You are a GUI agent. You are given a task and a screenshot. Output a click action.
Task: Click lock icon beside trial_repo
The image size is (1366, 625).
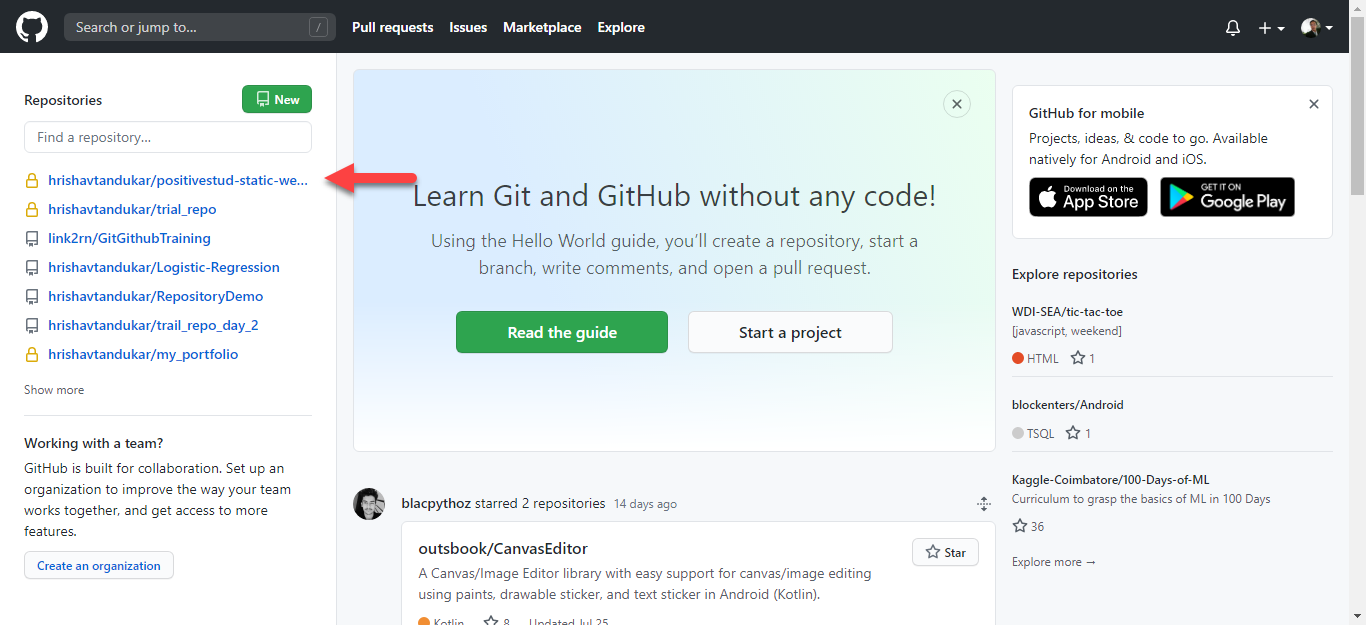pyautogui.click(x=31, y=210)
